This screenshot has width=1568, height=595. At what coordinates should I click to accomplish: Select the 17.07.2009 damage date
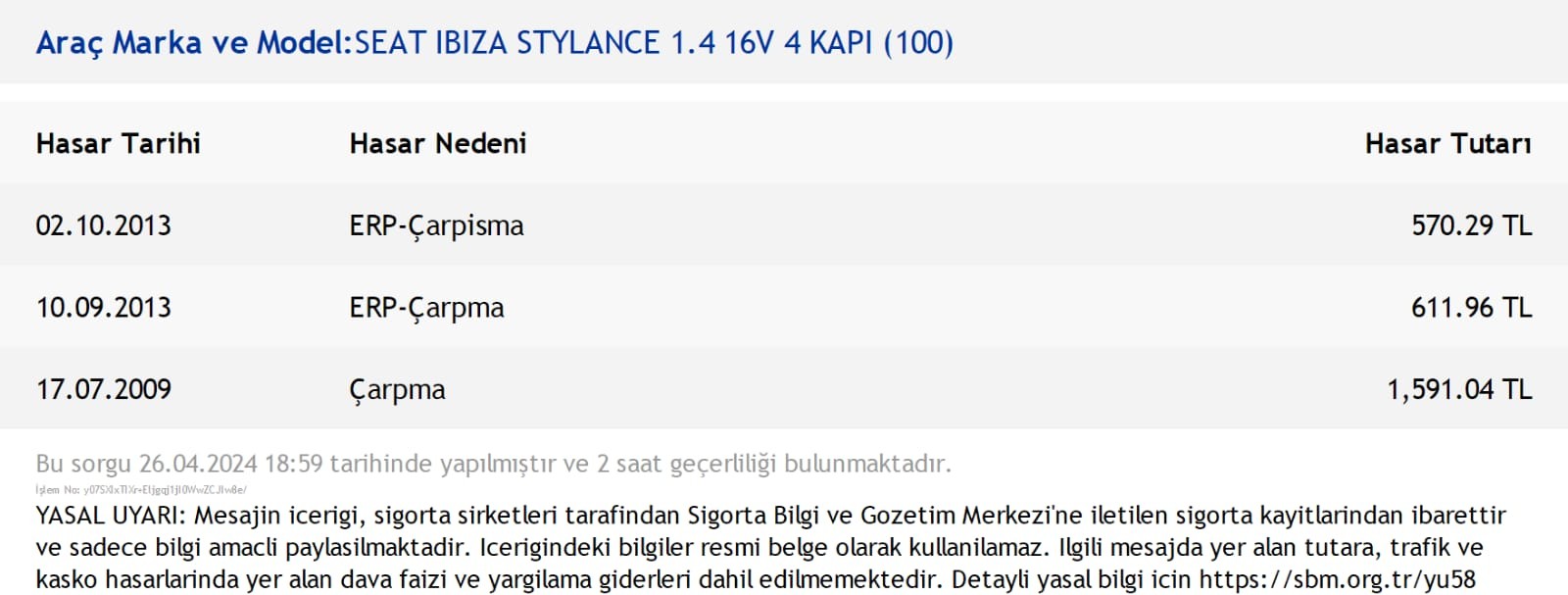pos(103,390)
